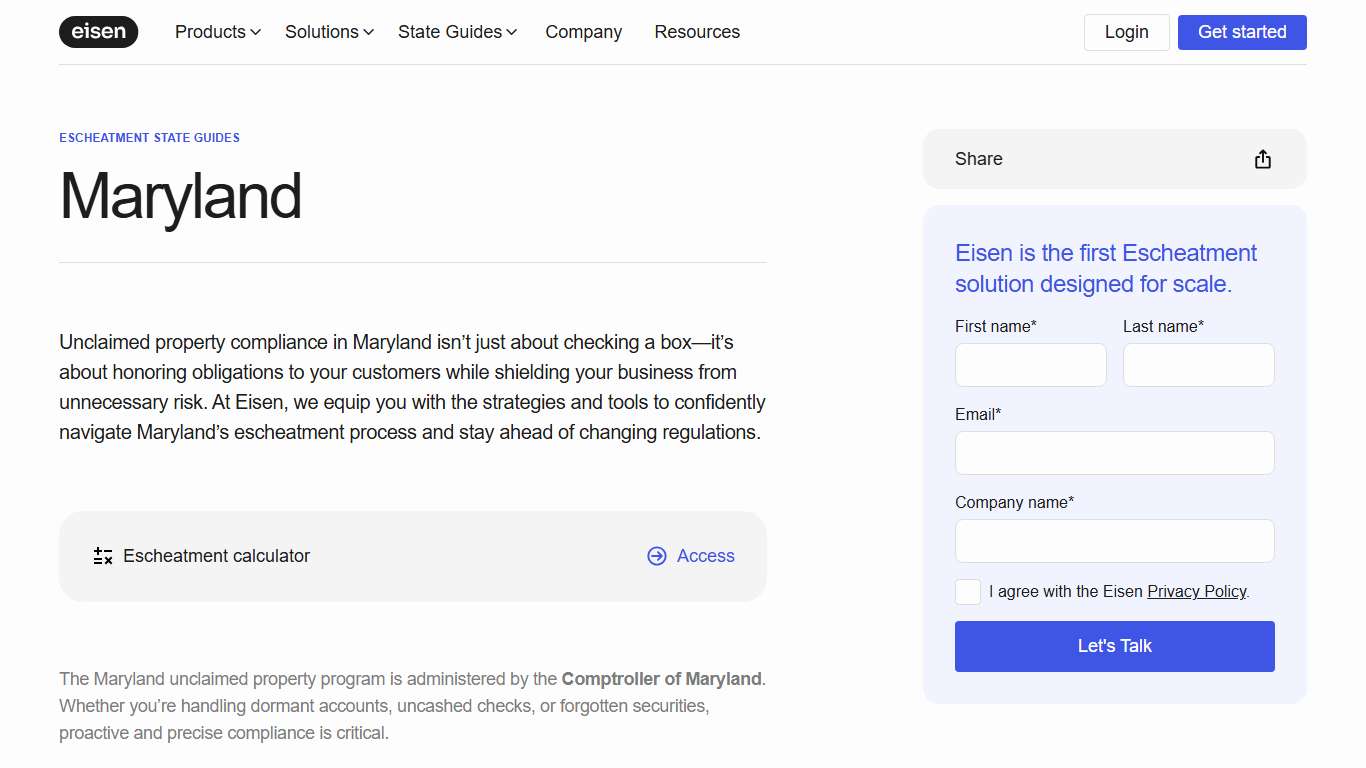Viewport: 1366px width, 768px height.
Task: Expand the Products dropdown menu
Action: click(217, 32)
